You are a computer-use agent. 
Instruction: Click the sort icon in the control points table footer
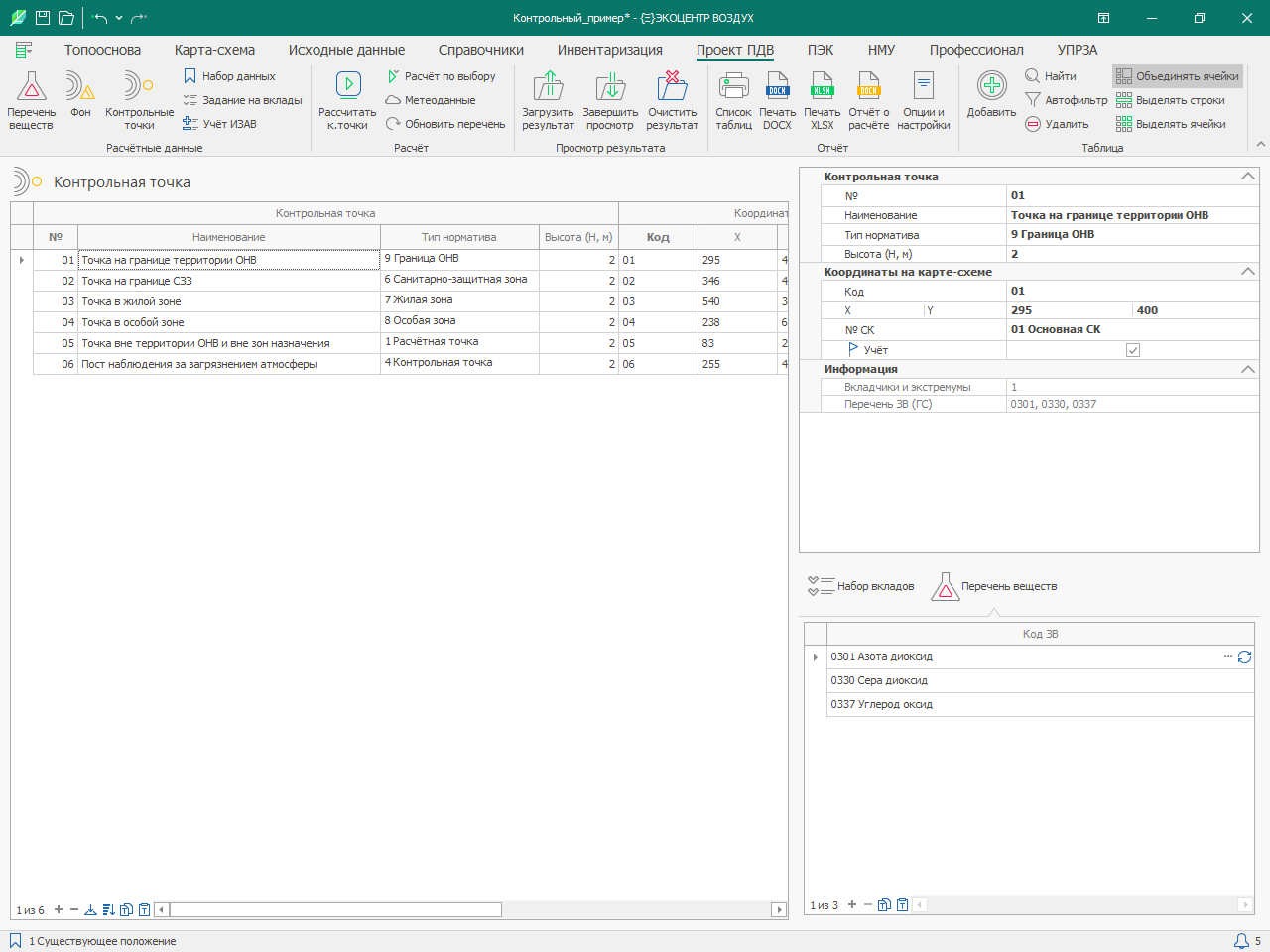coord(108,909)
